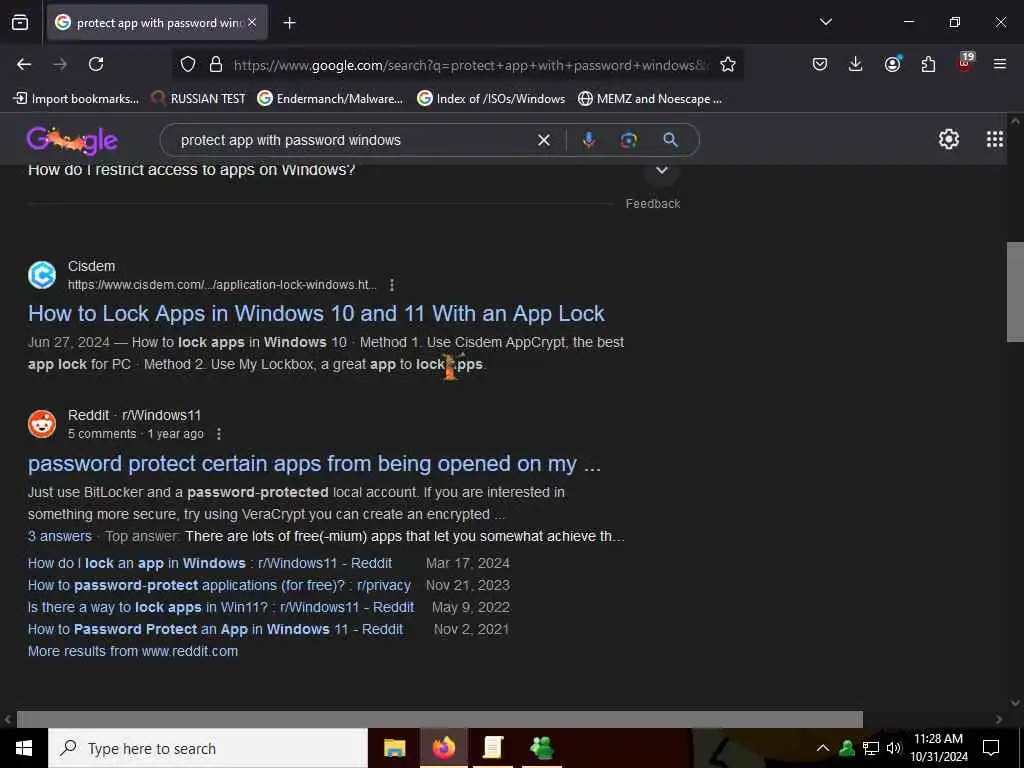This screenshot has width=1024, height=768.
Task: Open the volume speaker tray icon
Action: point(894,748)
